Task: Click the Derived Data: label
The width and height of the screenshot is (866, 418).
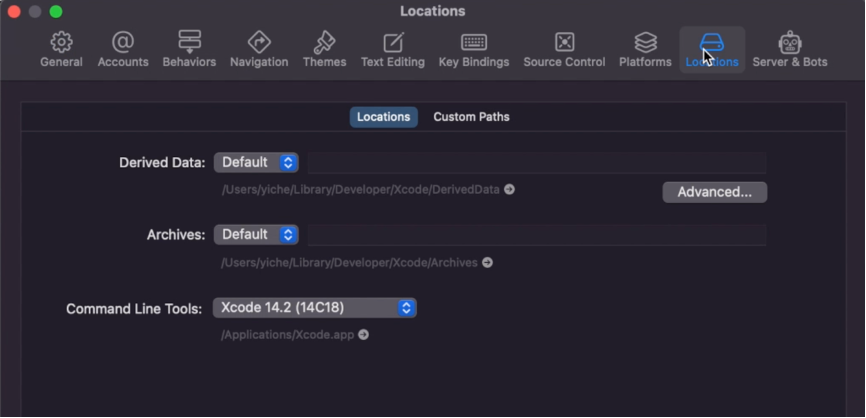Action: [162, 163]
